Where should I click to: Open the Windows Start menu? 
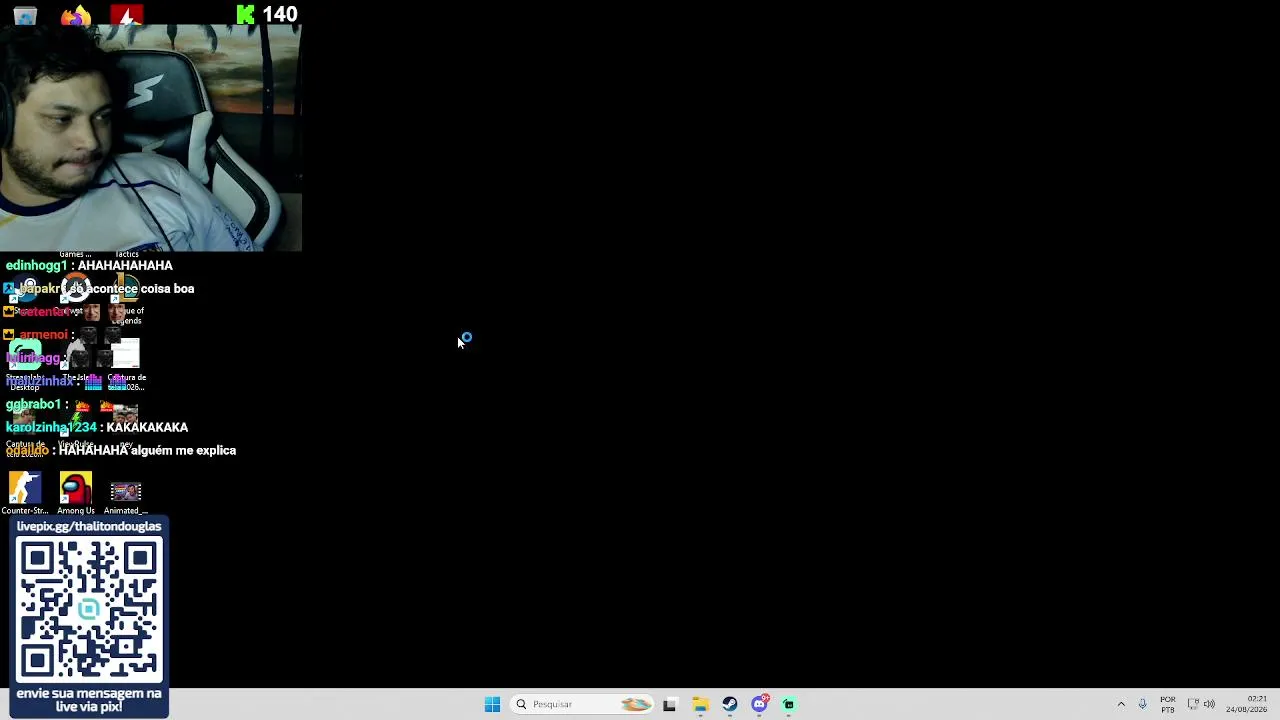coord(492,704)
